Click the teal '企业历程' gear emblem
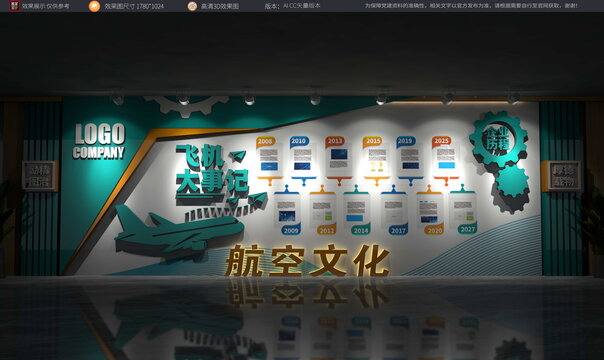 point(498,139)
